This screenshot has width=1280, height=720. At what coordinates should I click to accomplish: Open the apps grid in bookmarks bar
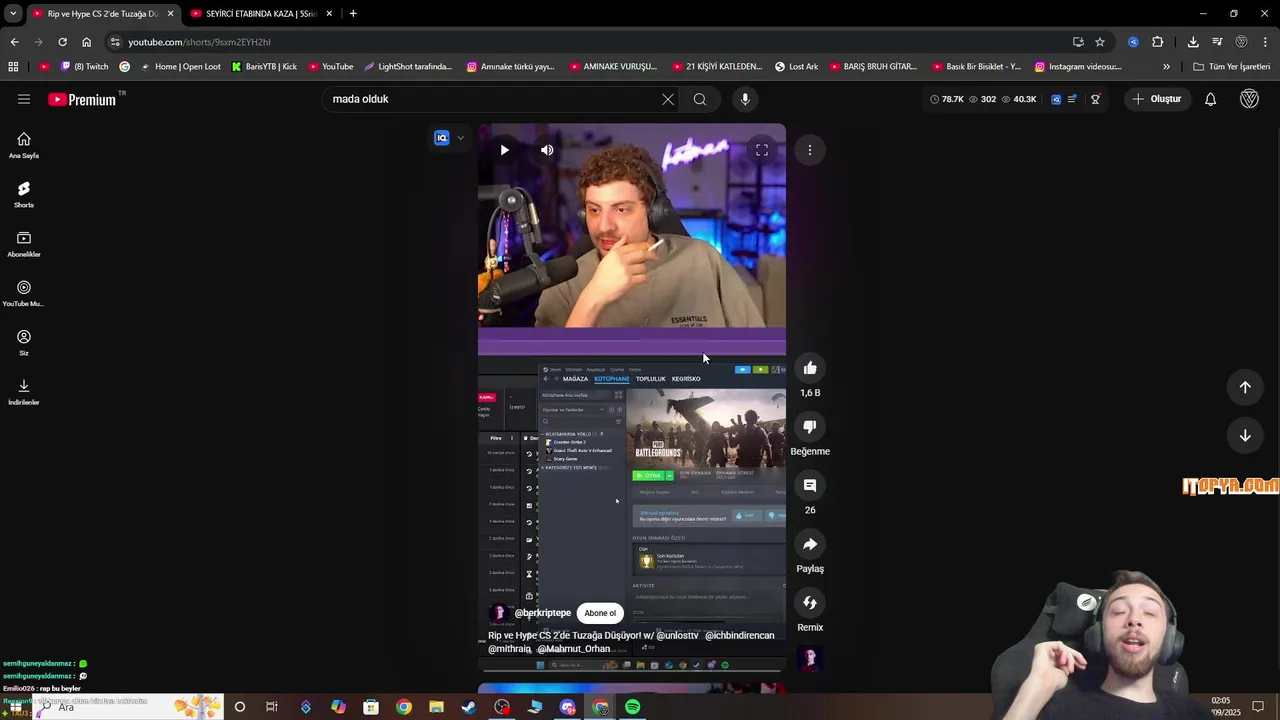pyautogui.click(x=13, y=67)
